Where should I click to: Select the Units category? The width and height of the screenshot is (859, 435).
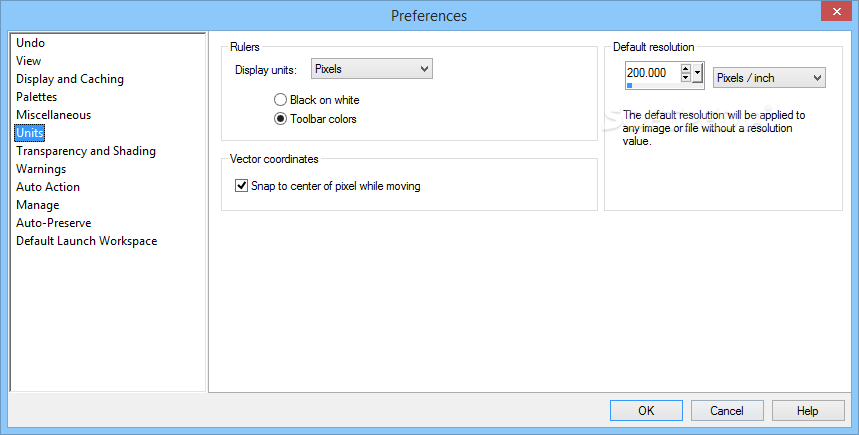(30, 133)
